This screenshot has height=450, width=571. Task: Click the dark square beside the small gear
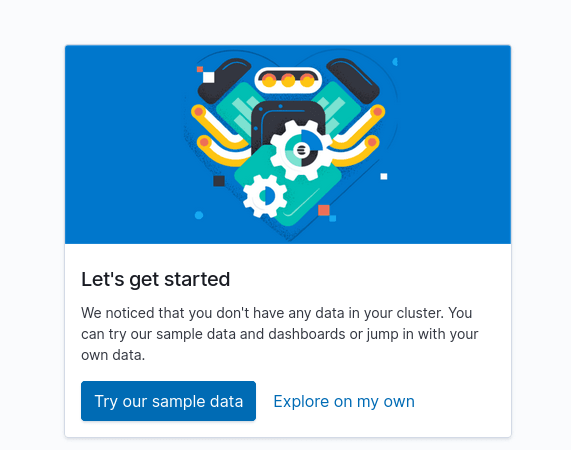219,181
